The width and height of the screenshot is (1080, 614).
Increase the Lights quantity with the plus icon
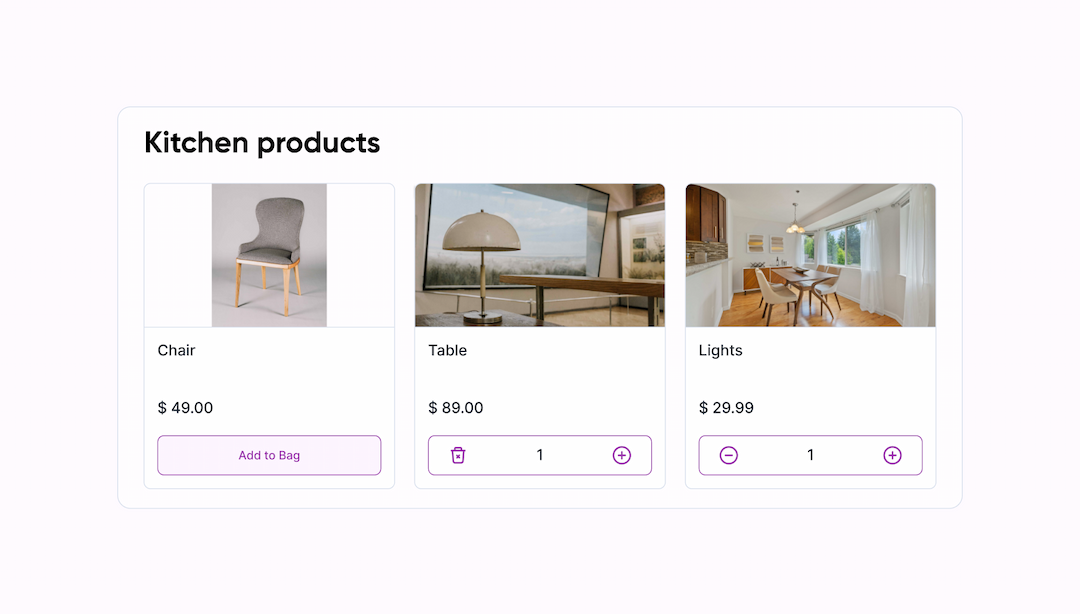pos(892,455)
